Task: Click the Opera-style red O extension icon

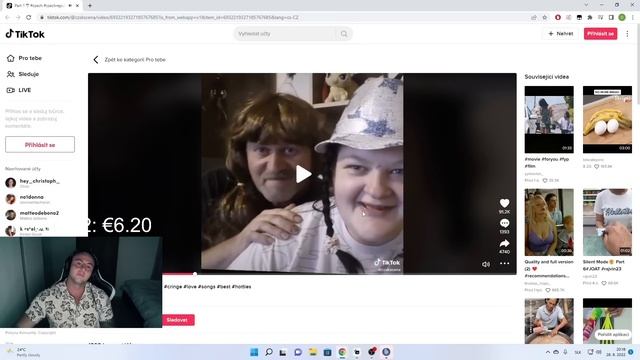Action: (x=558, y=18)
